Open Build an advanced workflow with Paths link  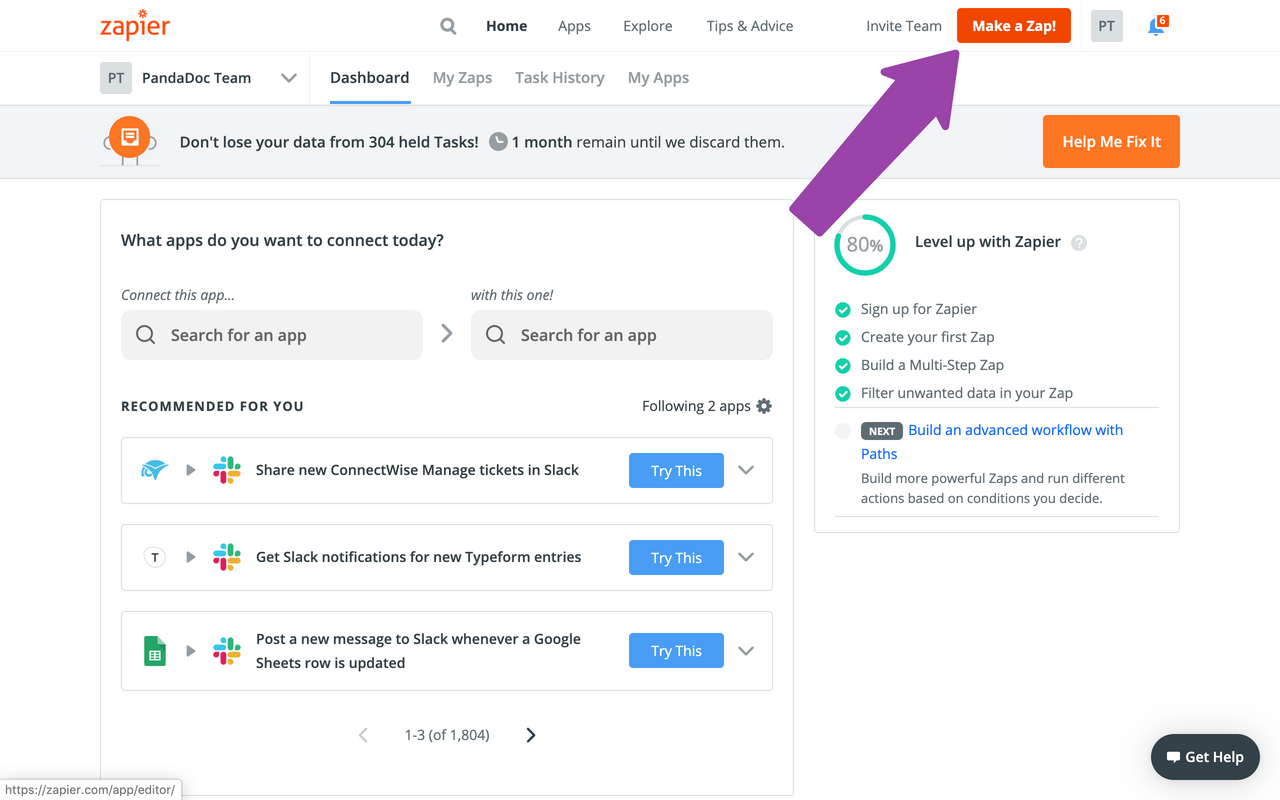click(x=992, y=442)
